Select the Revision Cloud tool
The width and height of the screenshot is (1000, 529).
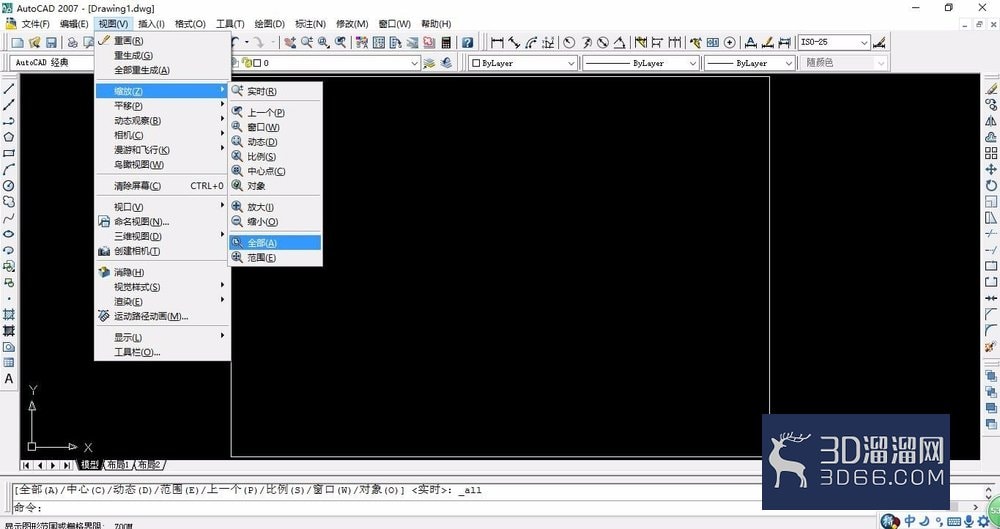point(8,202)
